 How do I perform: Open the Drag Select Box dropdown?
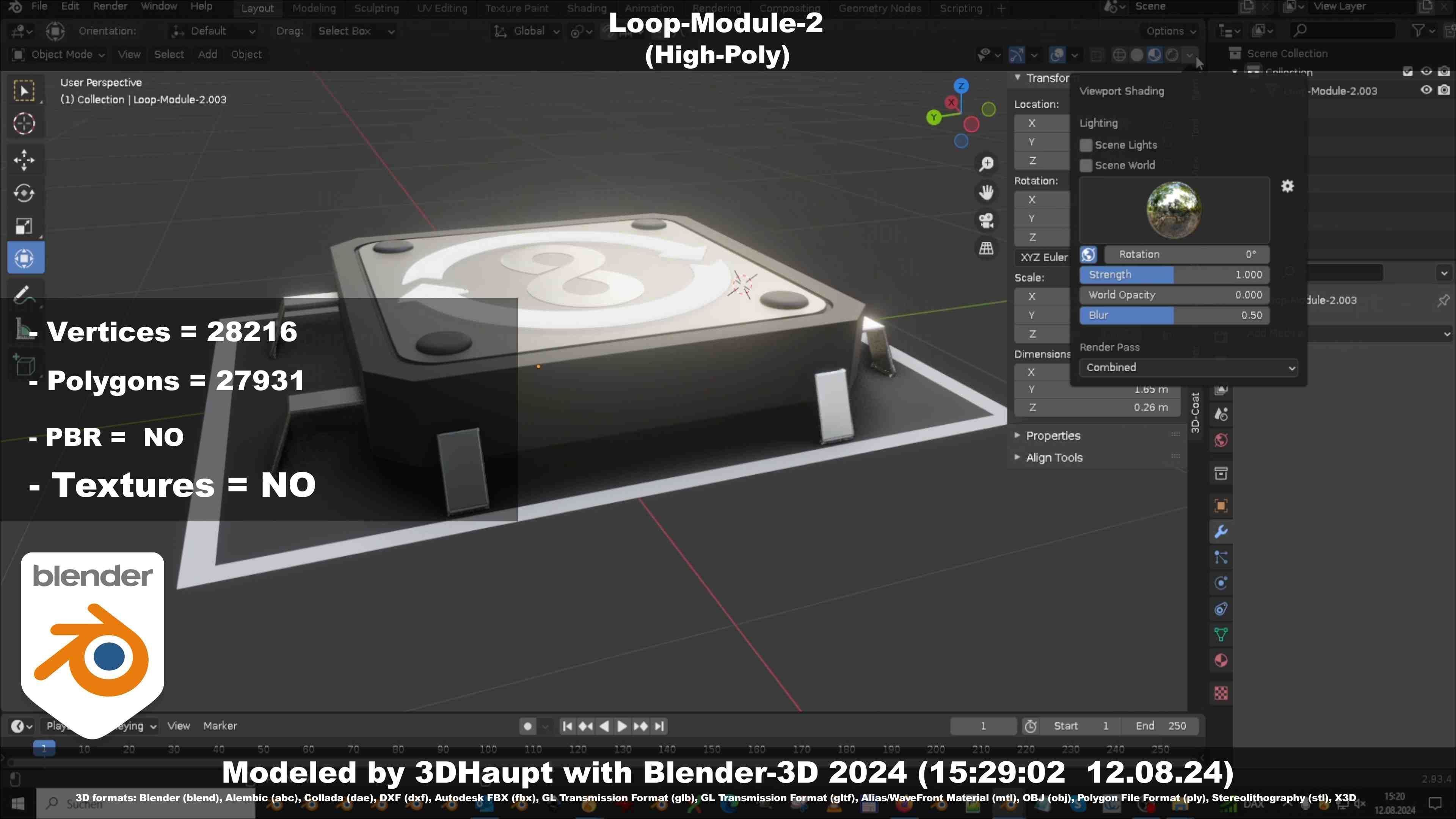tap(355, 31)
